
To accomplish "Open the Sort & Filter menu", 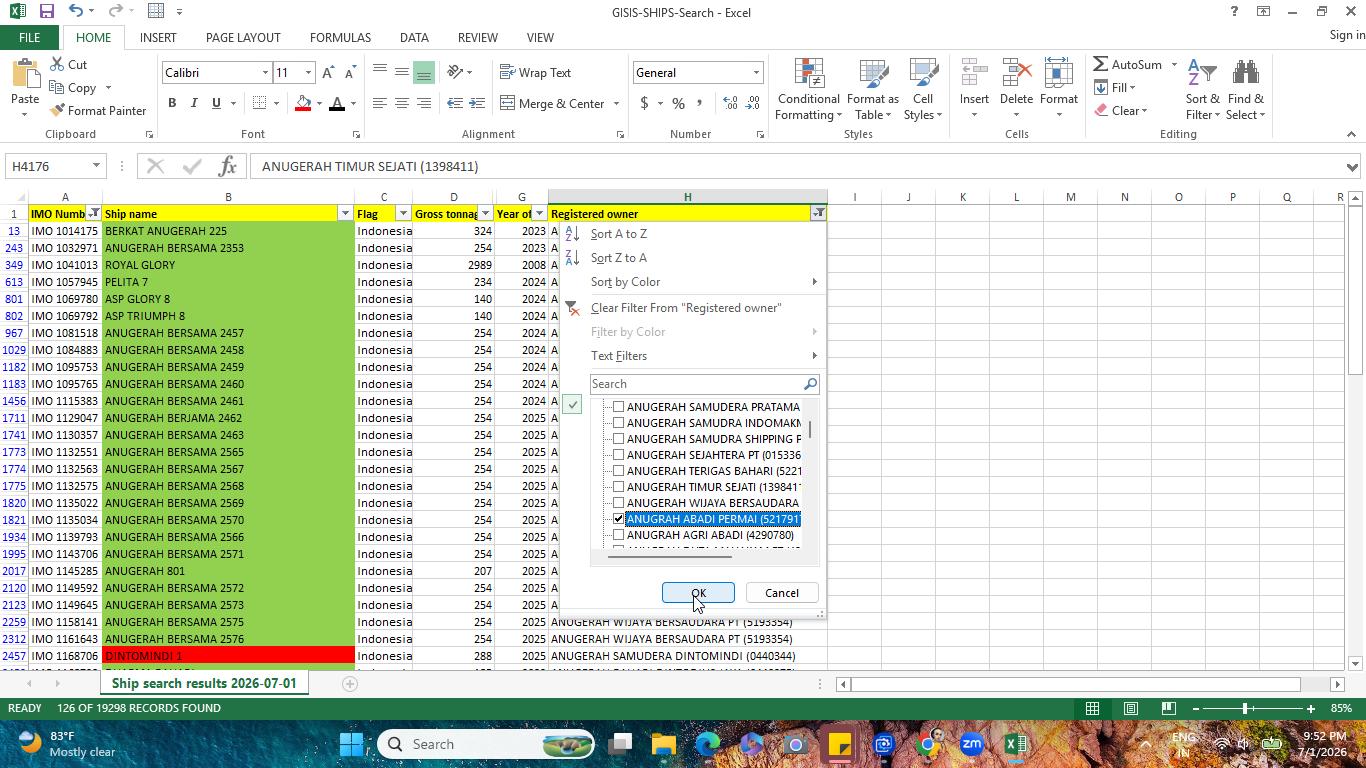I will coord(1203,90).
